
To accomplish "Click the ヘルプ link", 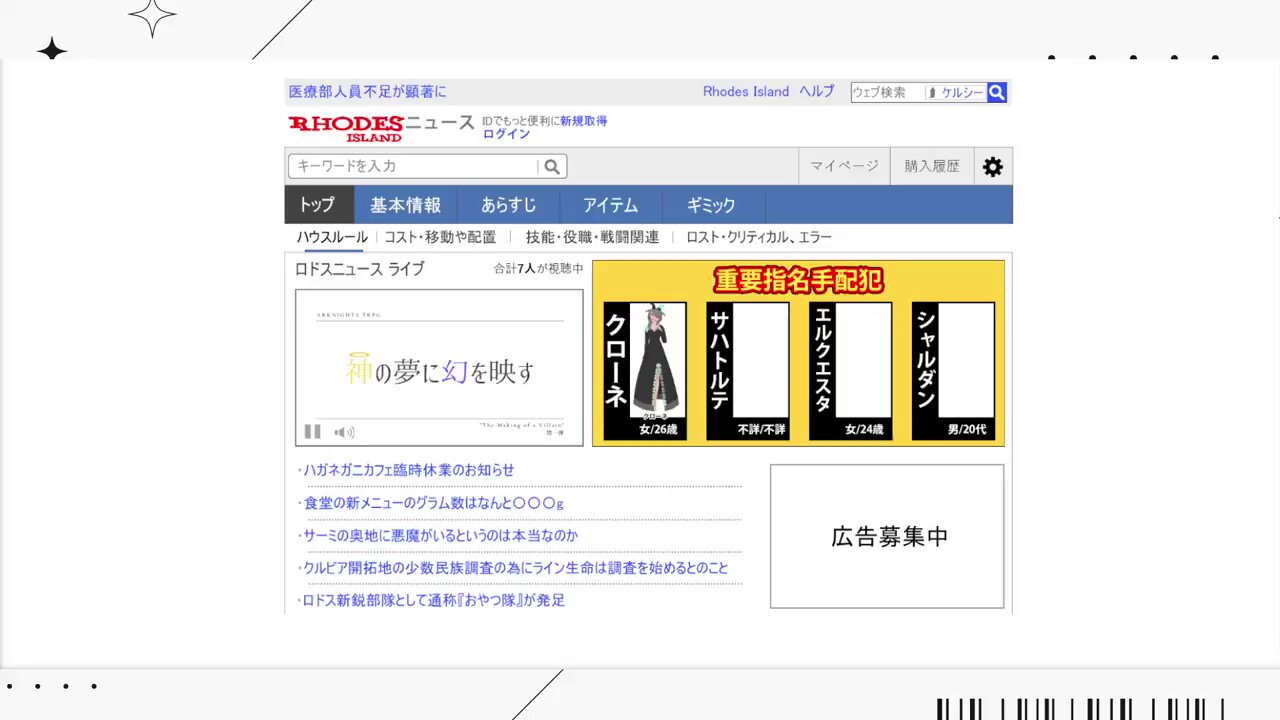I will click(816, 92).
